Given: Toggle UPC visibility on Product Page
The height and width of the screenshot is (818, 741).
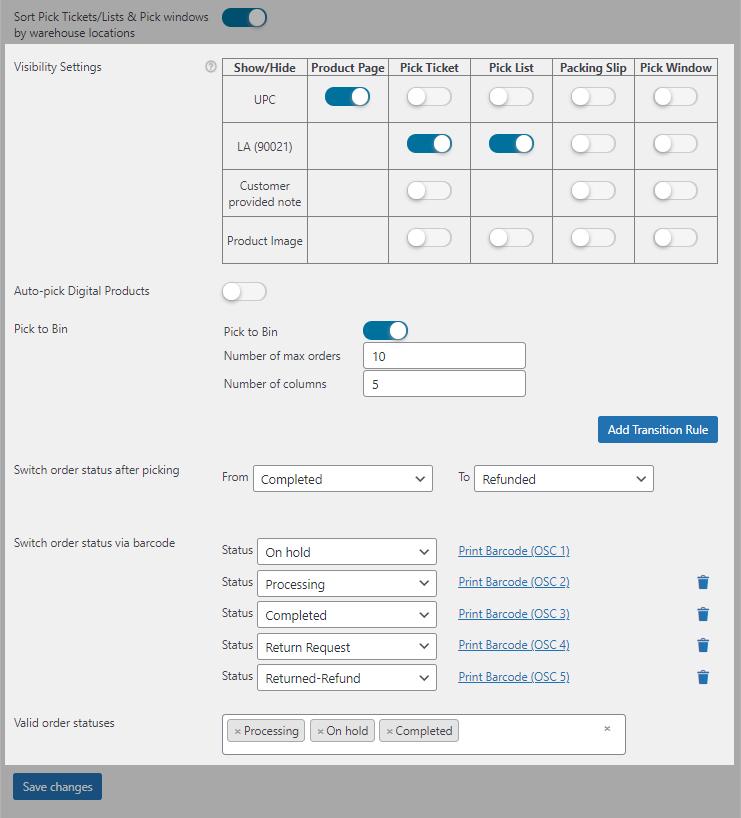Looking at the screenshot, I should click(x=347, y=97).
